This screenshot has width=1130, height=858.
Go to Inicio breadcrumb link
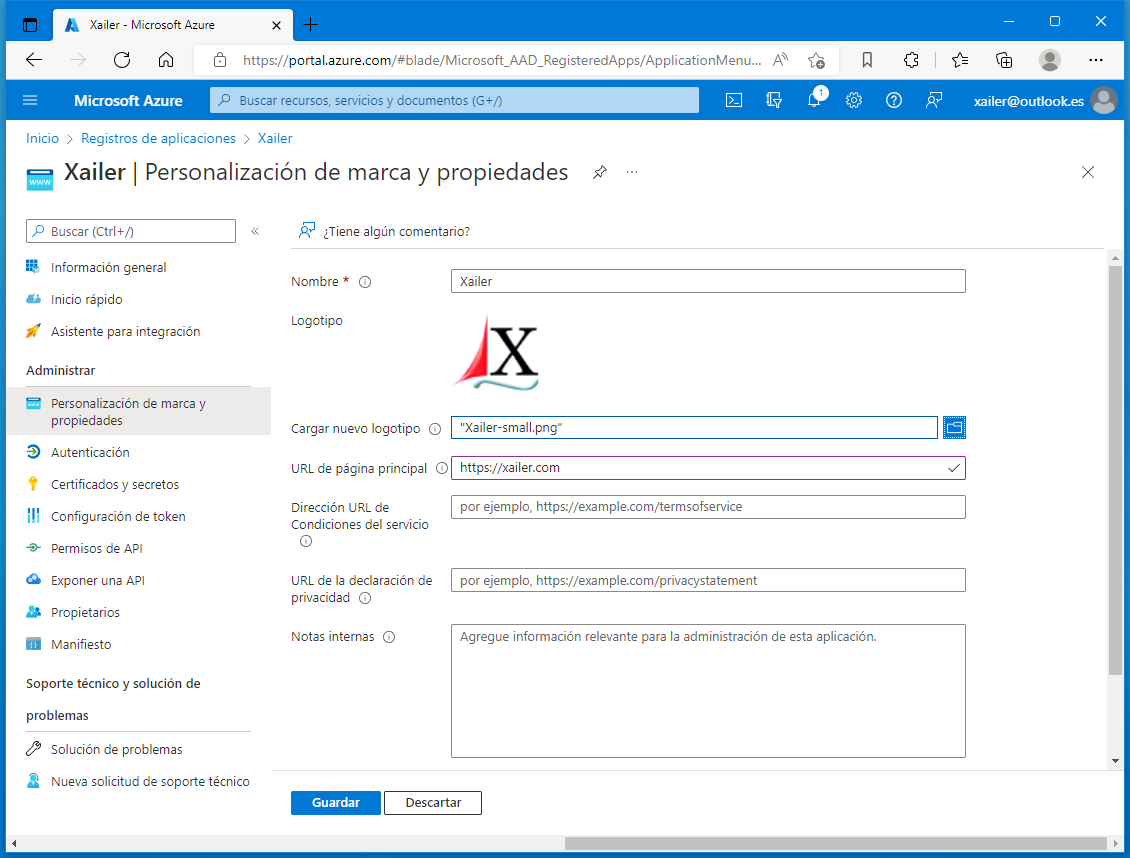point(43,138)
